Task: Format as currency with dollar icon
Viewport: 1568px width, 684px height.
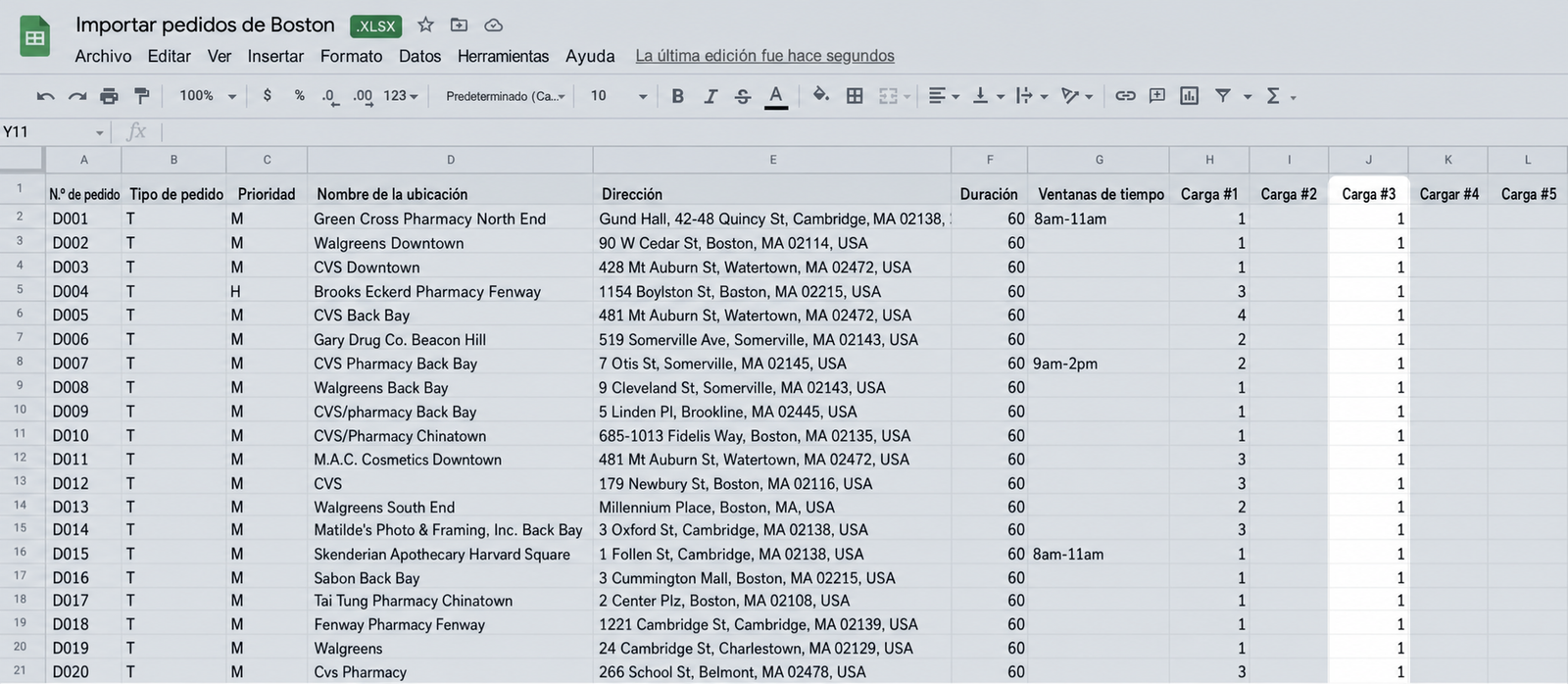Action: [267, 96]
